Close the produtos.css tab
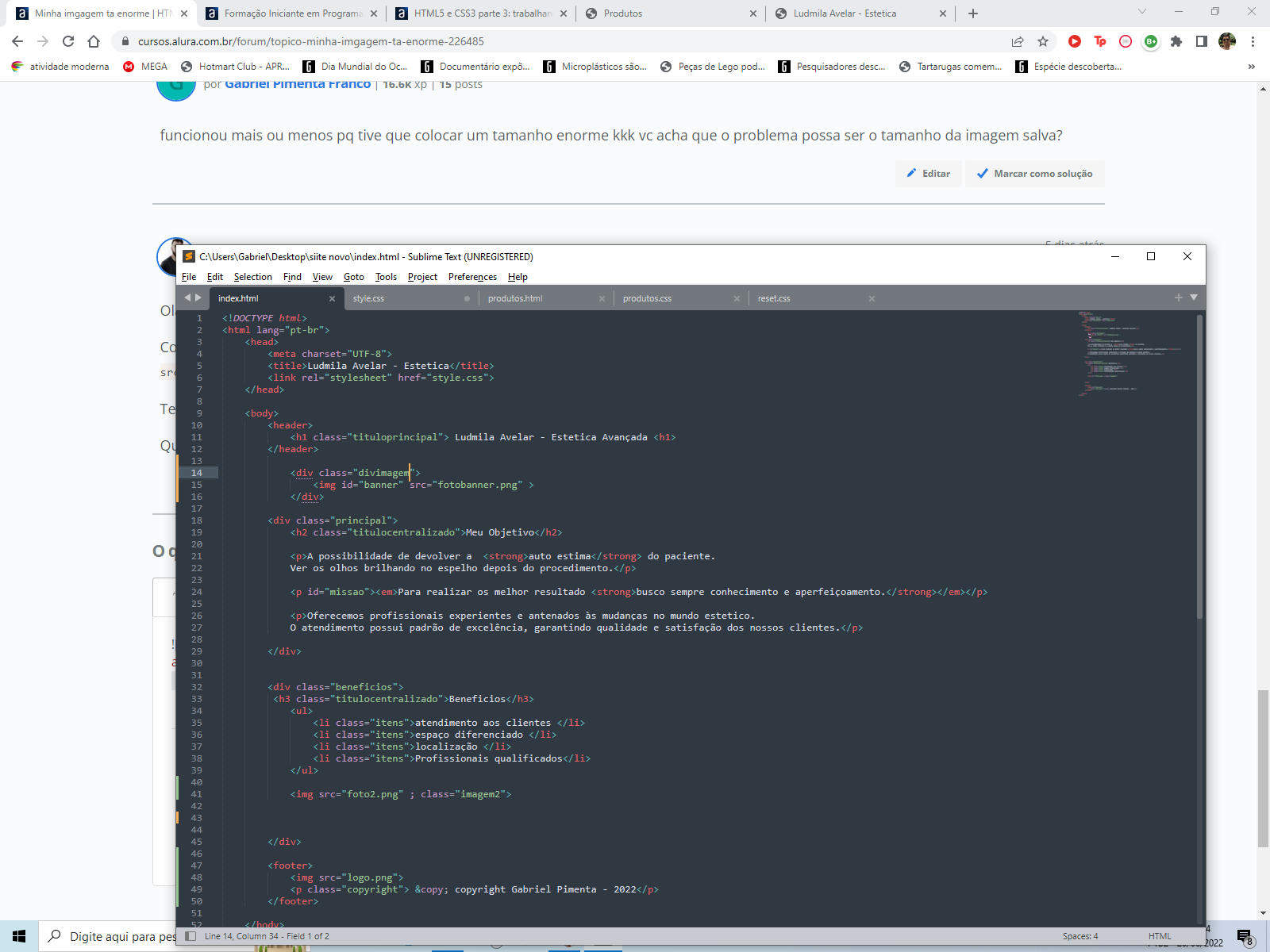This screenshot has width=1270, height=952. [737, 299]
